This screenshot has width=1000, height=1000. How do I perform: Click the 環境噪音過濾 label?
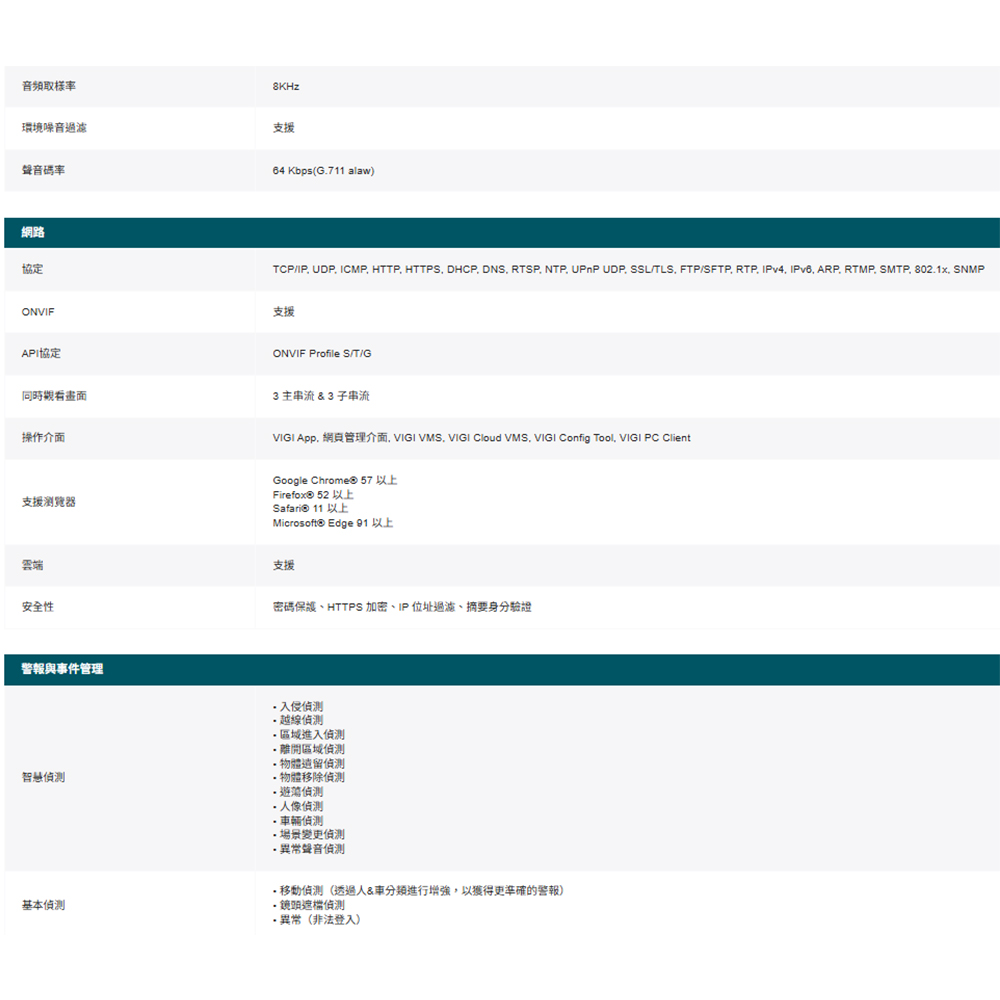54,128
